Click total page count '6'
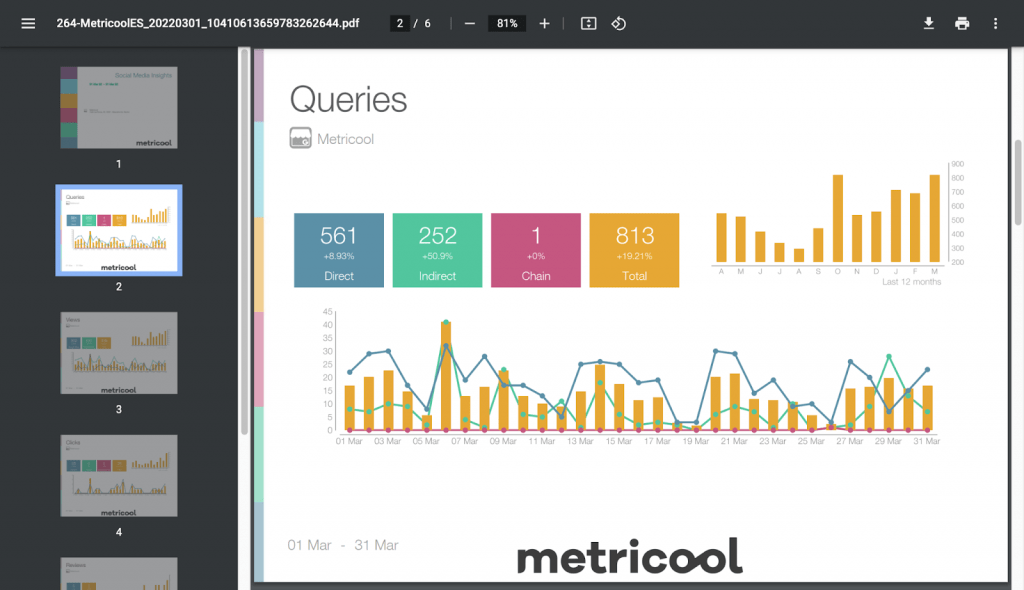This screenshot has height=590, width=1024. click(428, 24)
